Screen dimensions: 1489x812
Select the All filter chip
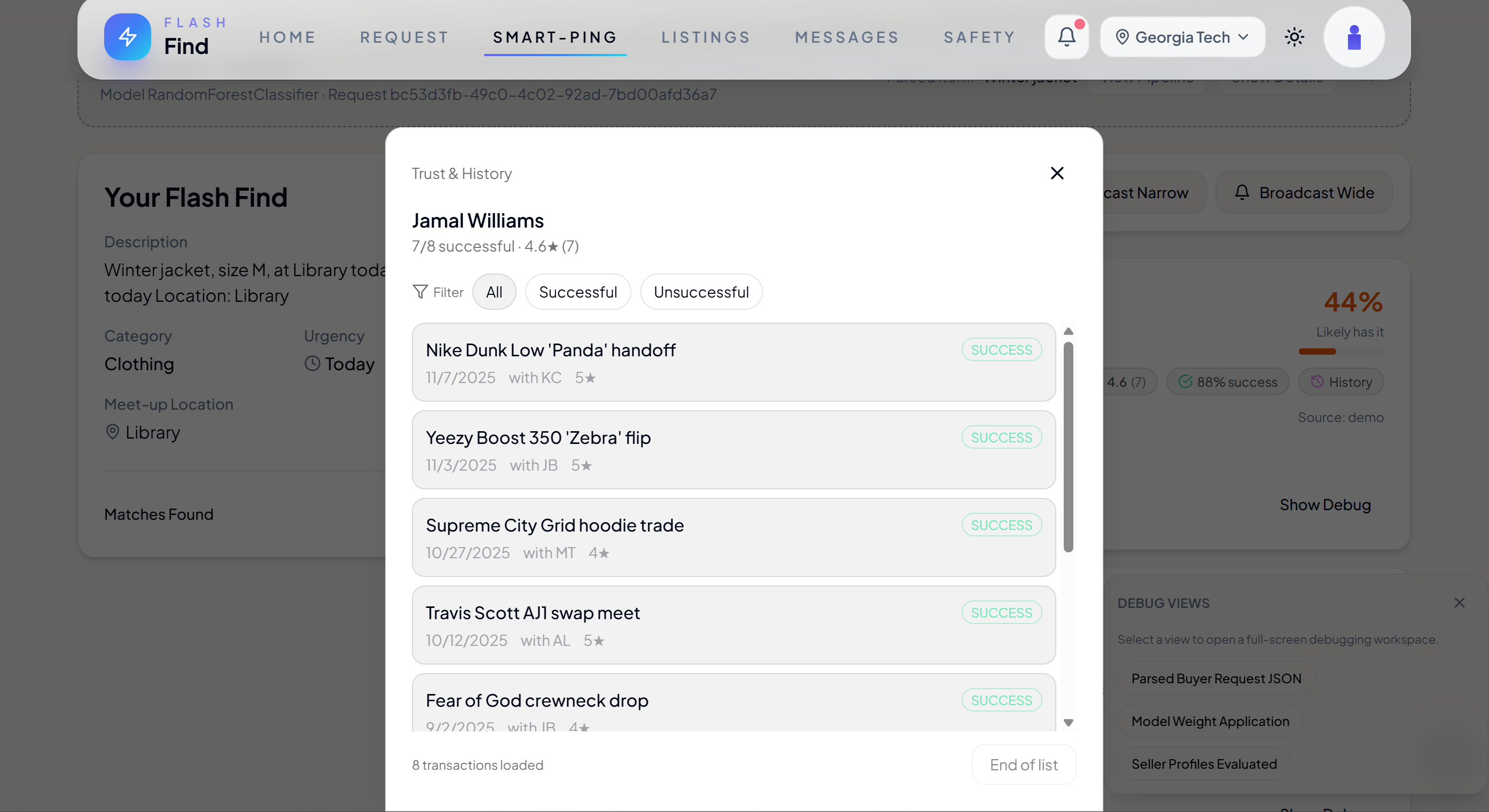click(494, 292)
